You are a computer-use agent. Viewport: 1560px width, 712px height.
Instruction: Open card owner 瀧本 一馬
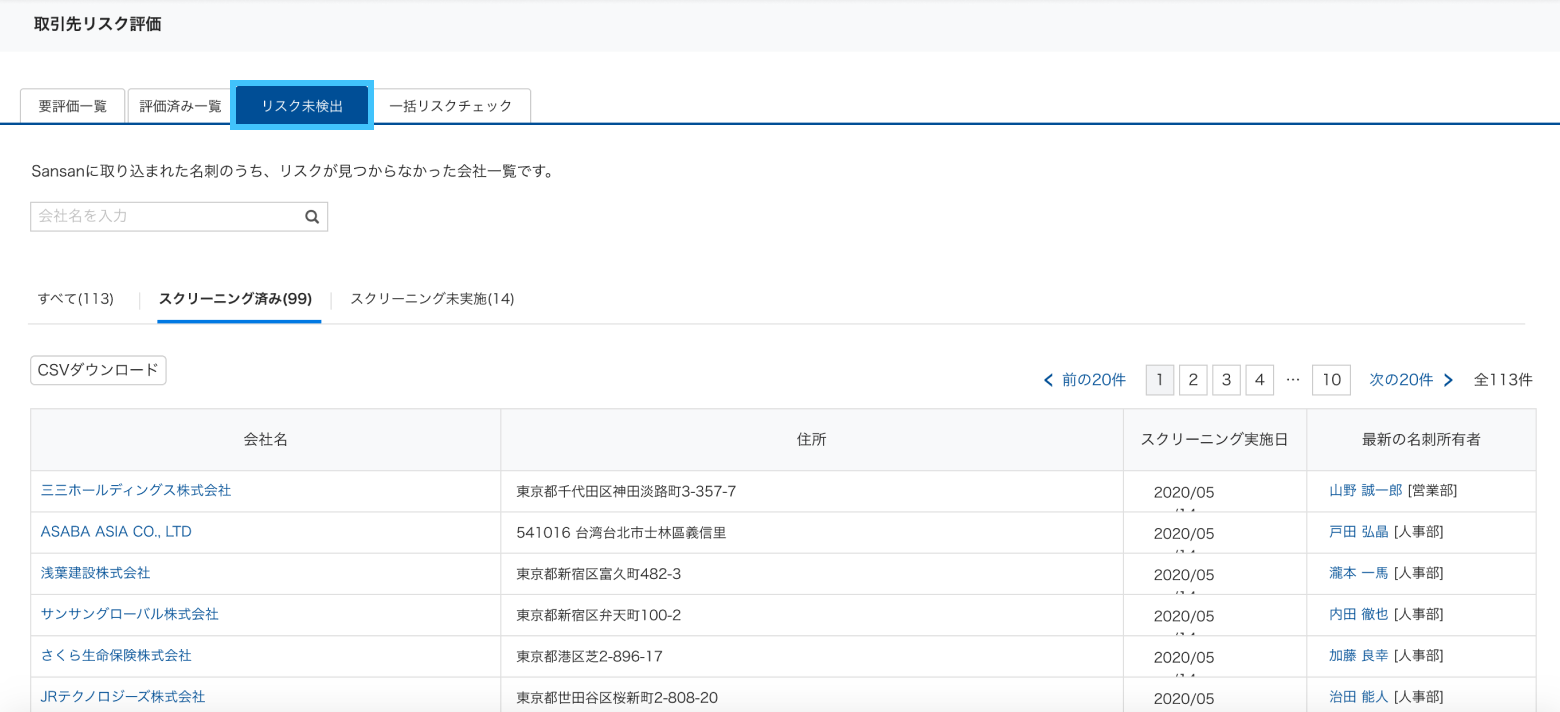click(1359, 573)
